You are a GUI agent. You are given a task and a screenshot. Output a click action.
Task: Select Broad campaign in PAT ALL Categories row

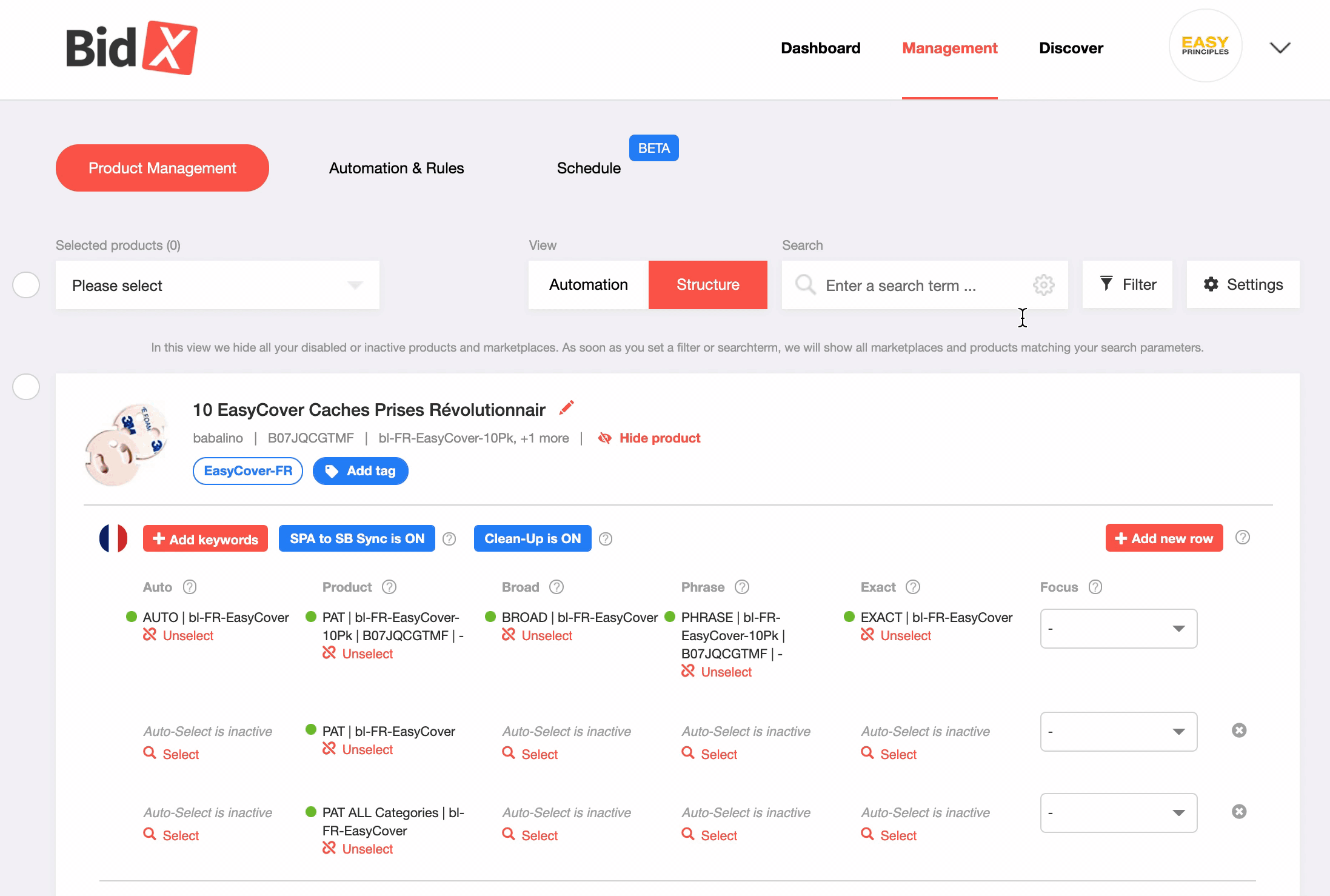[x=530, y=835]
